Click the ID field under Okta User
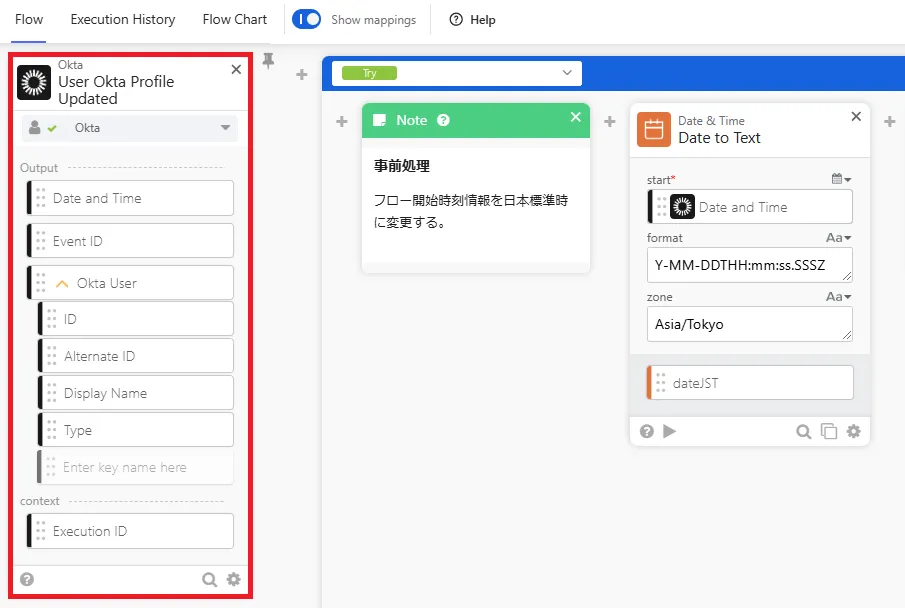The width and height of the screenshot is (905, 608). [136, 319]
